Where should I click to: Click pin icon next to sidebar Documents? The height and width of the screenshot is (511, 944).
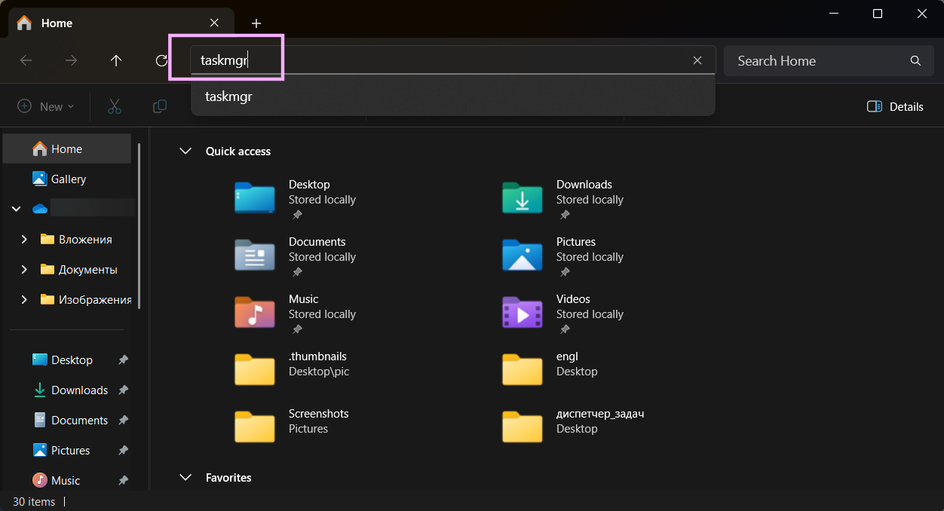(x=123, y=420)
